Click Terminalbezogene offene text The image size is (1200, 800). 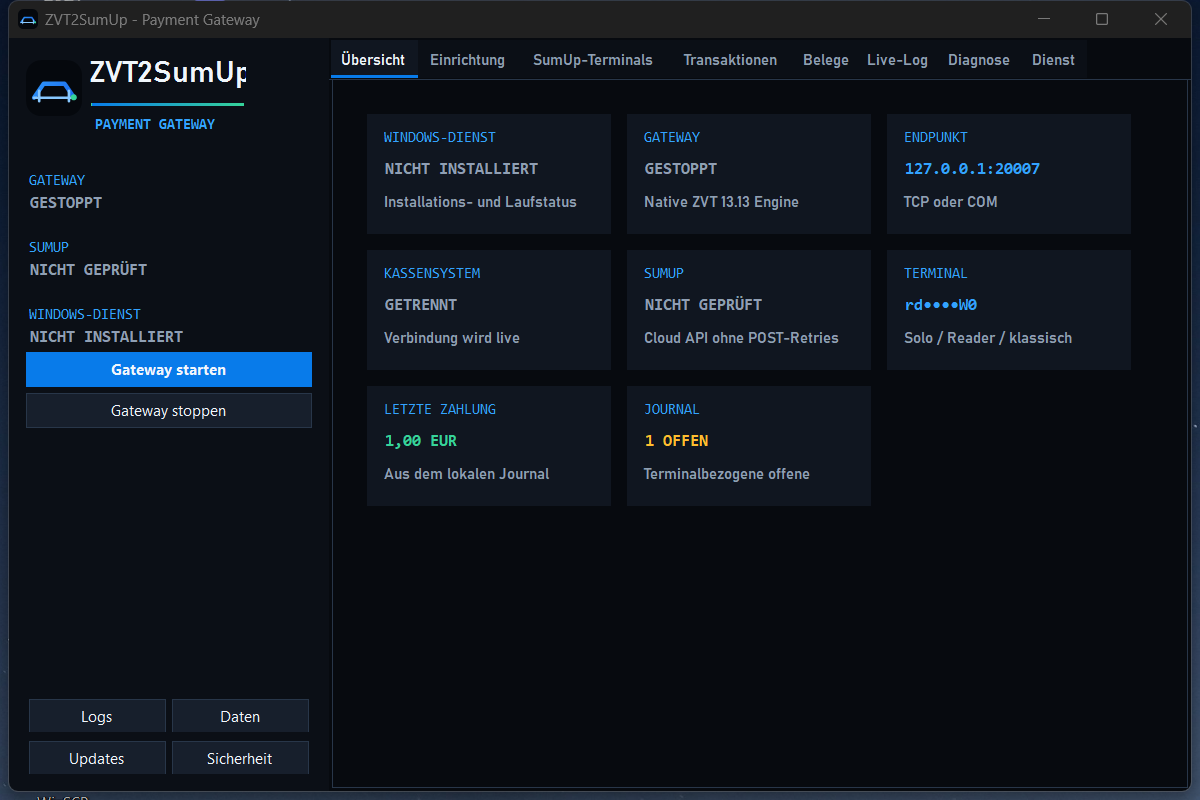tap(727, 474)
